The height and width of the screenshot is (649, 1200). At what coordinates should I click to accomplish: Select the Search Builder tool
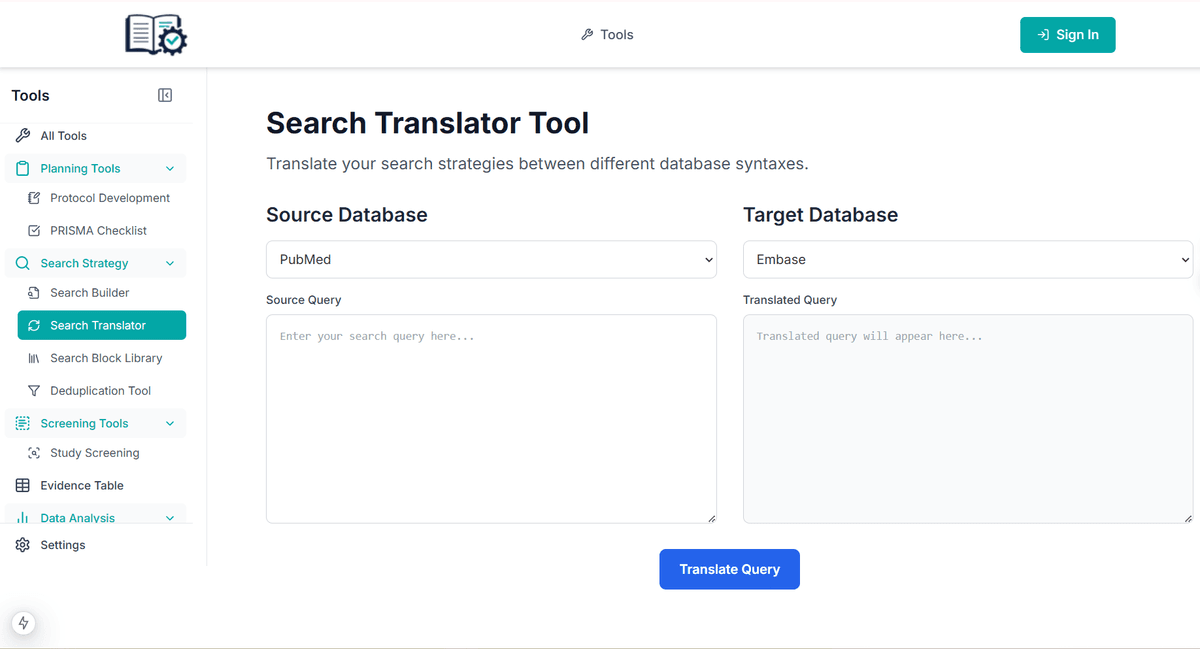pos(89,292)
